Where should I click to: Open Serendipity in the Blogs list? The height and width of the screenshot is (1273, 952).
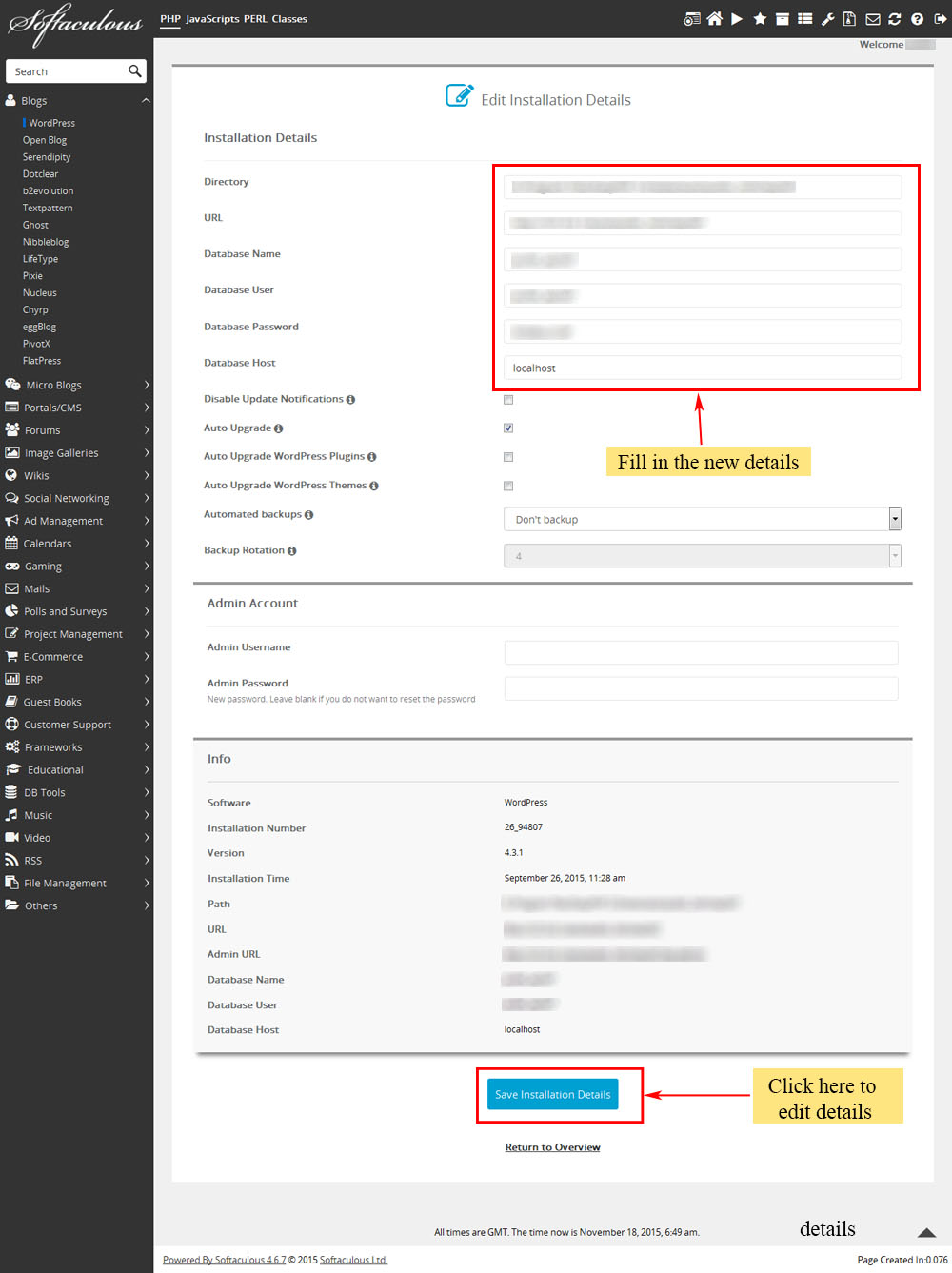click(x=47, y=157)
